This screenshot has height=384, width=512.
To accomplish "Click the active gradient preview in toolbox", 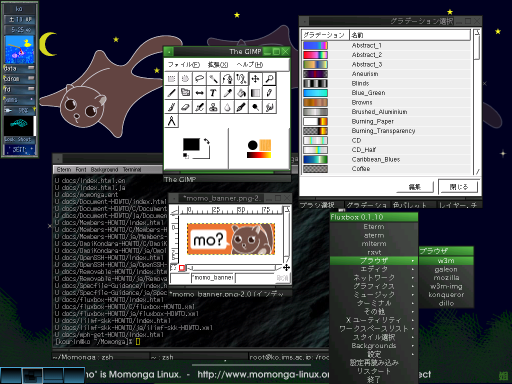I will click(x=259, y=155).
